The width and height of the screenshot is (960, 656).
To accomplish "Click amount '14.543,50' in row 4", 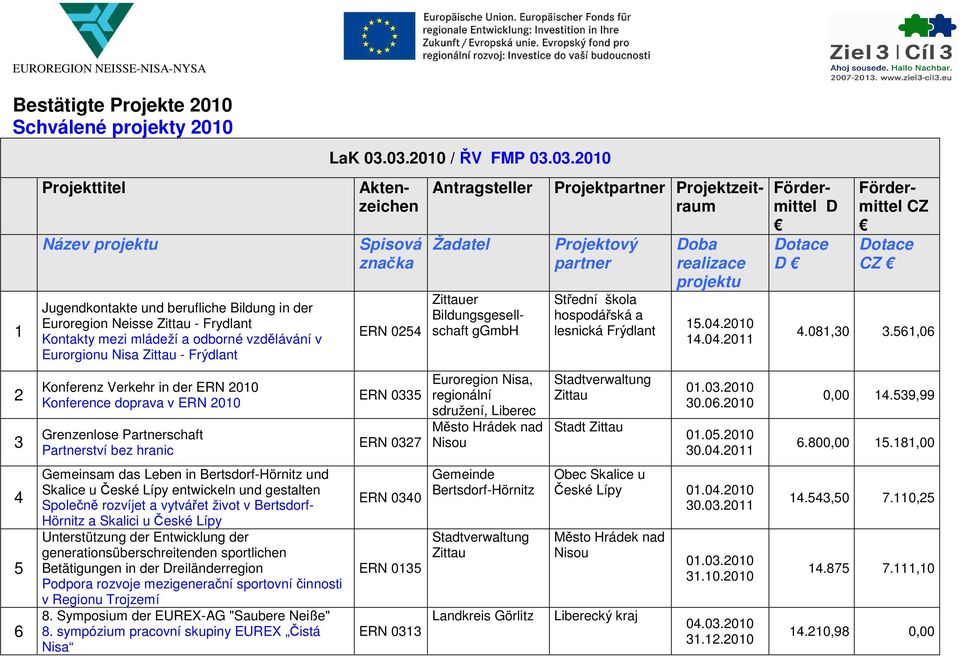I will tap(819, 498).
